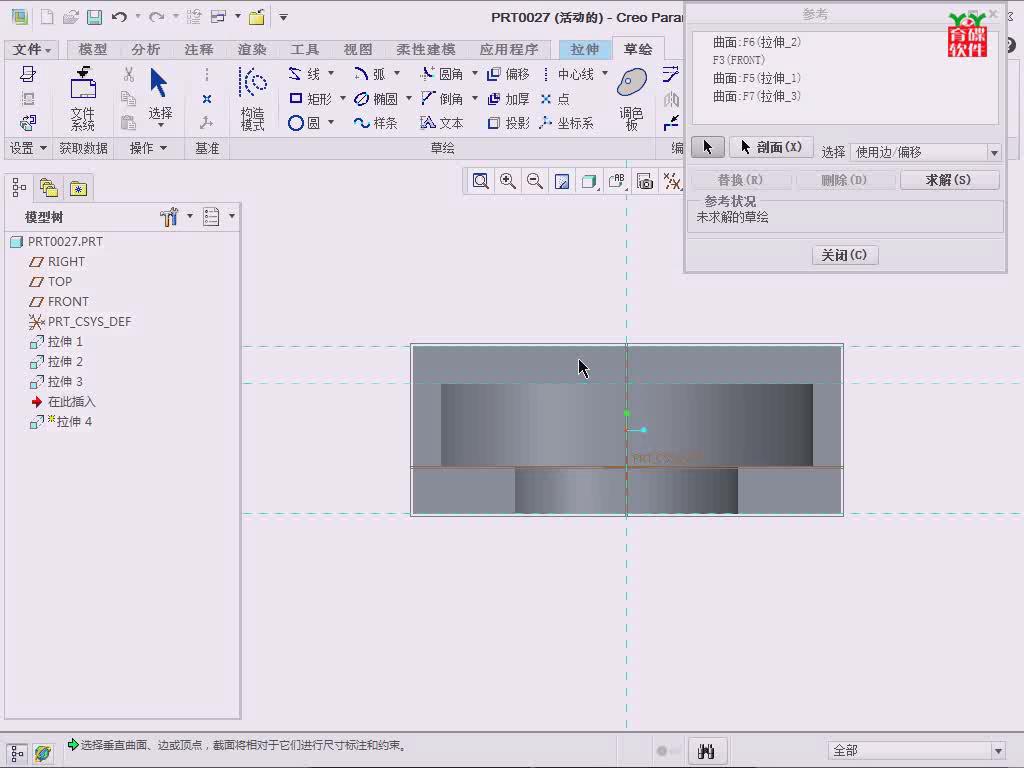Select the Arc sketch tool
The width and height of the screenshot is (1024, 768).
[x=370, y=74]
